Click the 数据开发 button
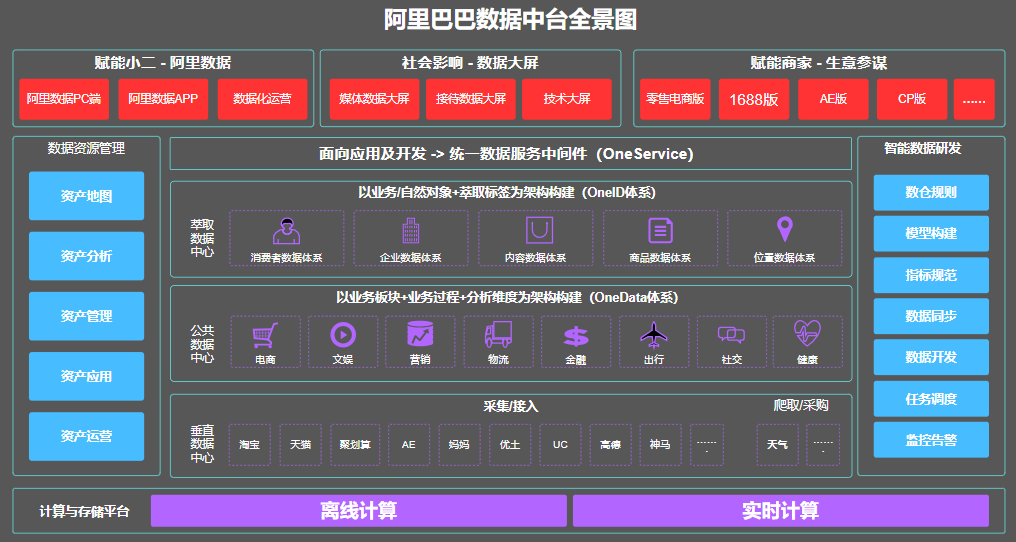The height and width of the screenshot is (542, 1016). coord(931,357)
